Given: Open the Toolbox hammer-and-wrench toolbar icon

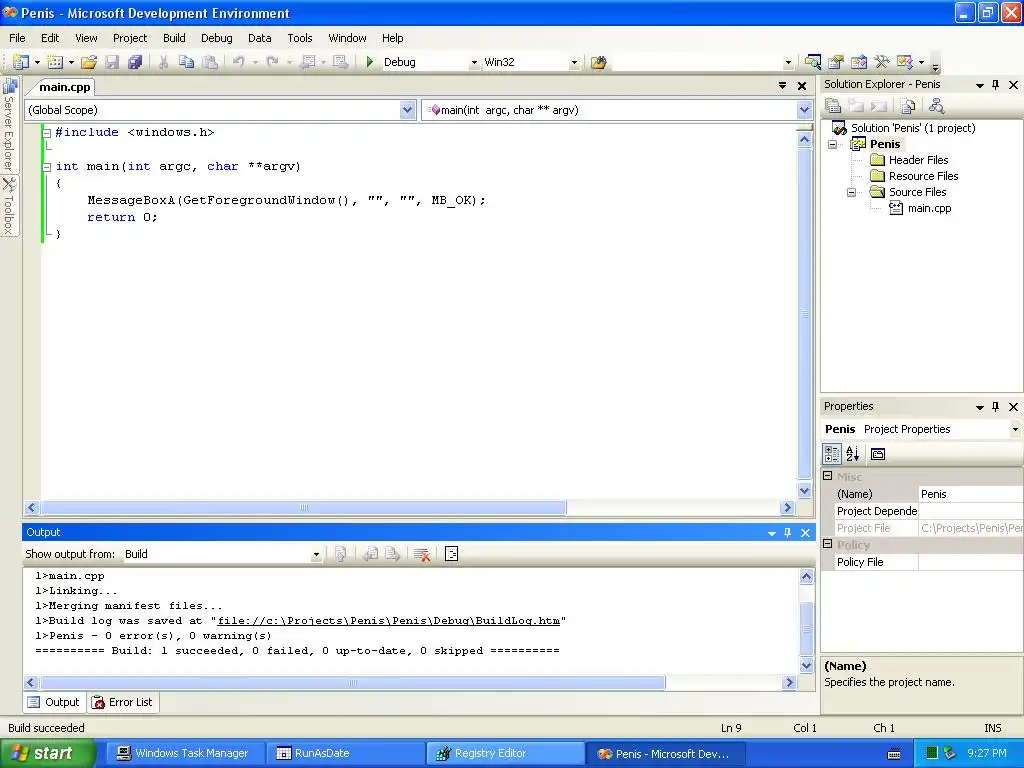Looking at the screenshot, I should tap(882, 62).
